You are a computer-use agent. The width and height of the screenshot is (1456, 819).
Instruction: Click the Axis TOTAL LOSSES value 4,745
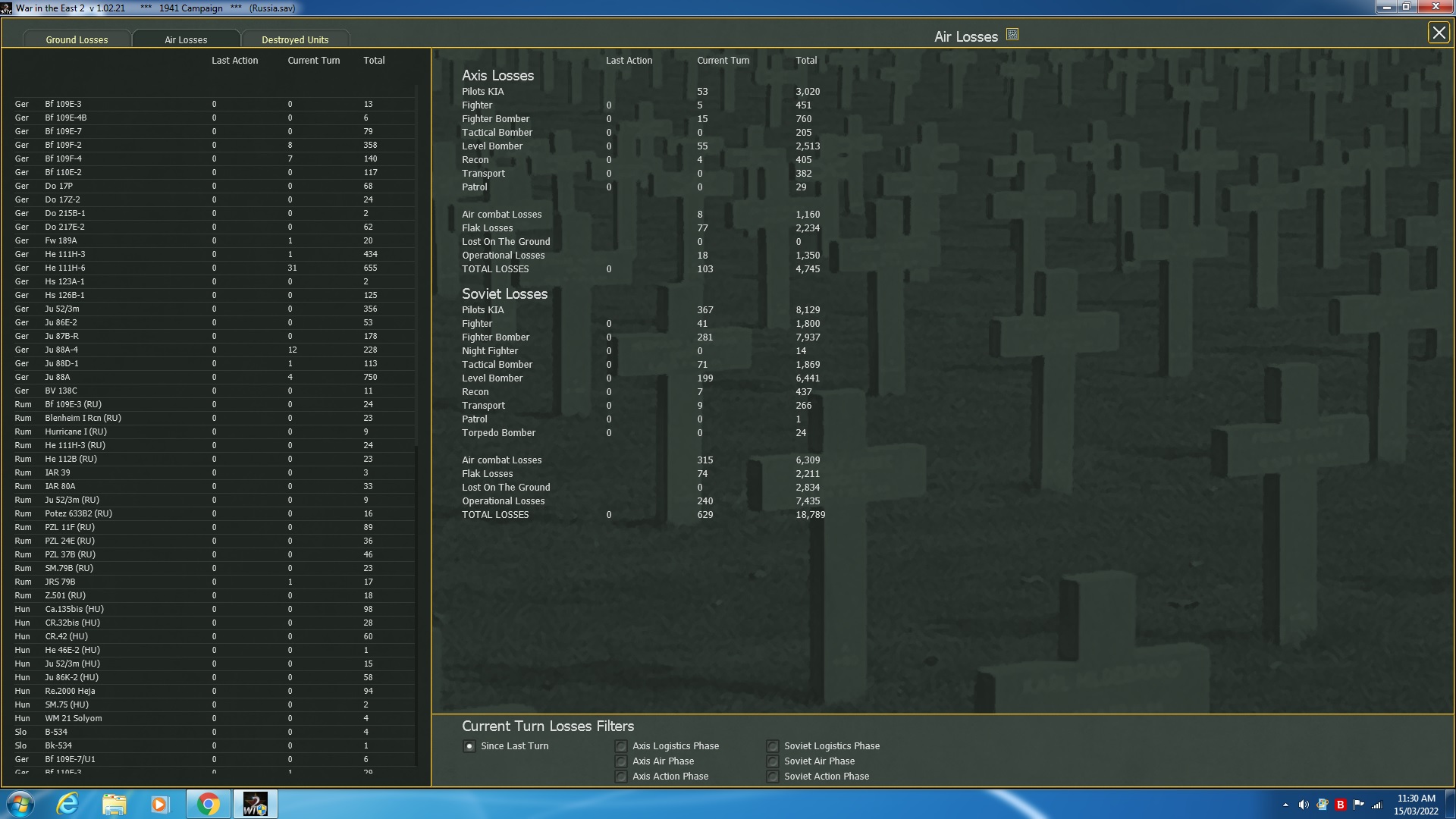pos(808,269)
